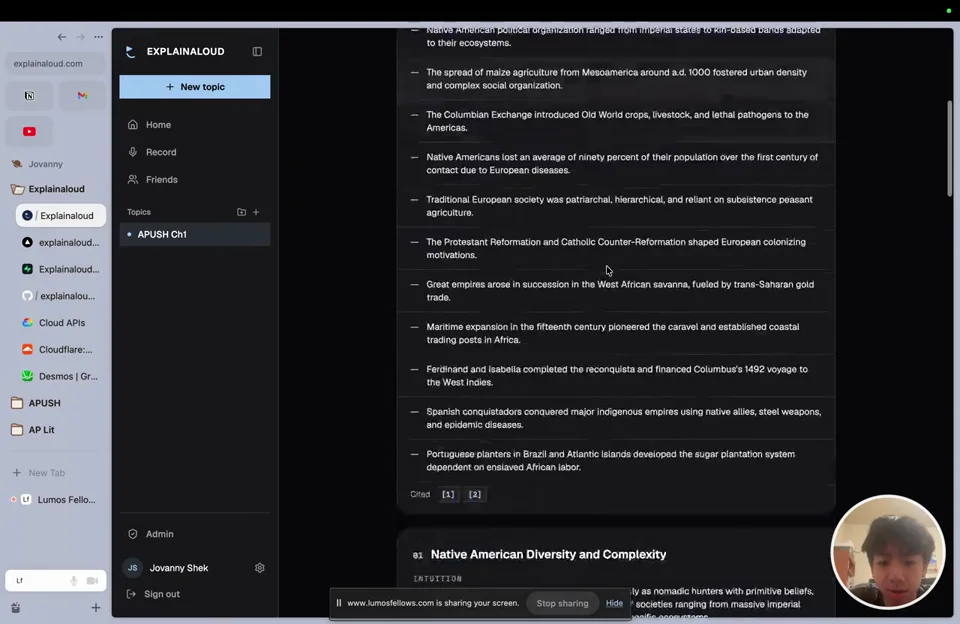Image resolution: width=960 pixels, height=624 pixels.
Task: Switch to the Lumos Fellows tab
Action: pyautogui.click(x=56, y=500)
